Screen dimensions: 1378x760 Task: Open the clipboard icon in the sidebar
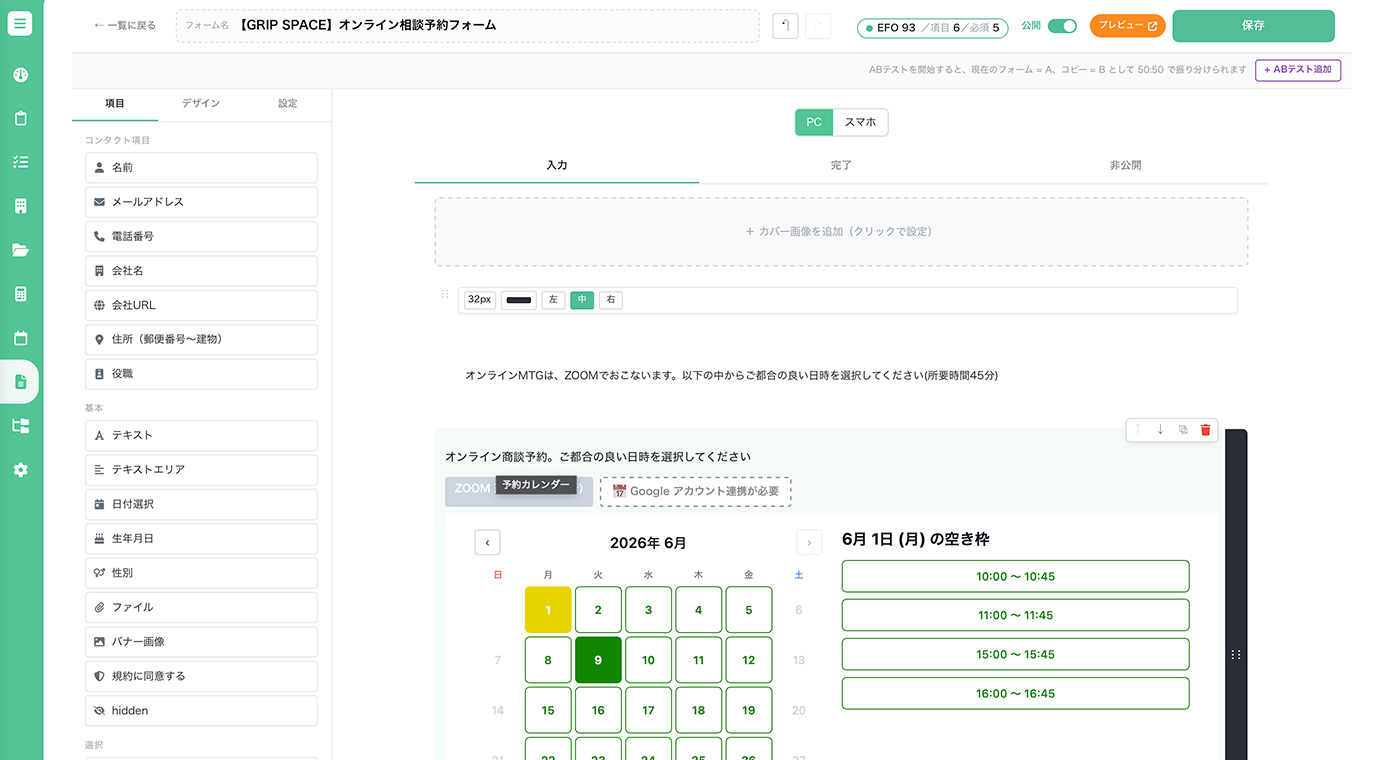[20, 118]
